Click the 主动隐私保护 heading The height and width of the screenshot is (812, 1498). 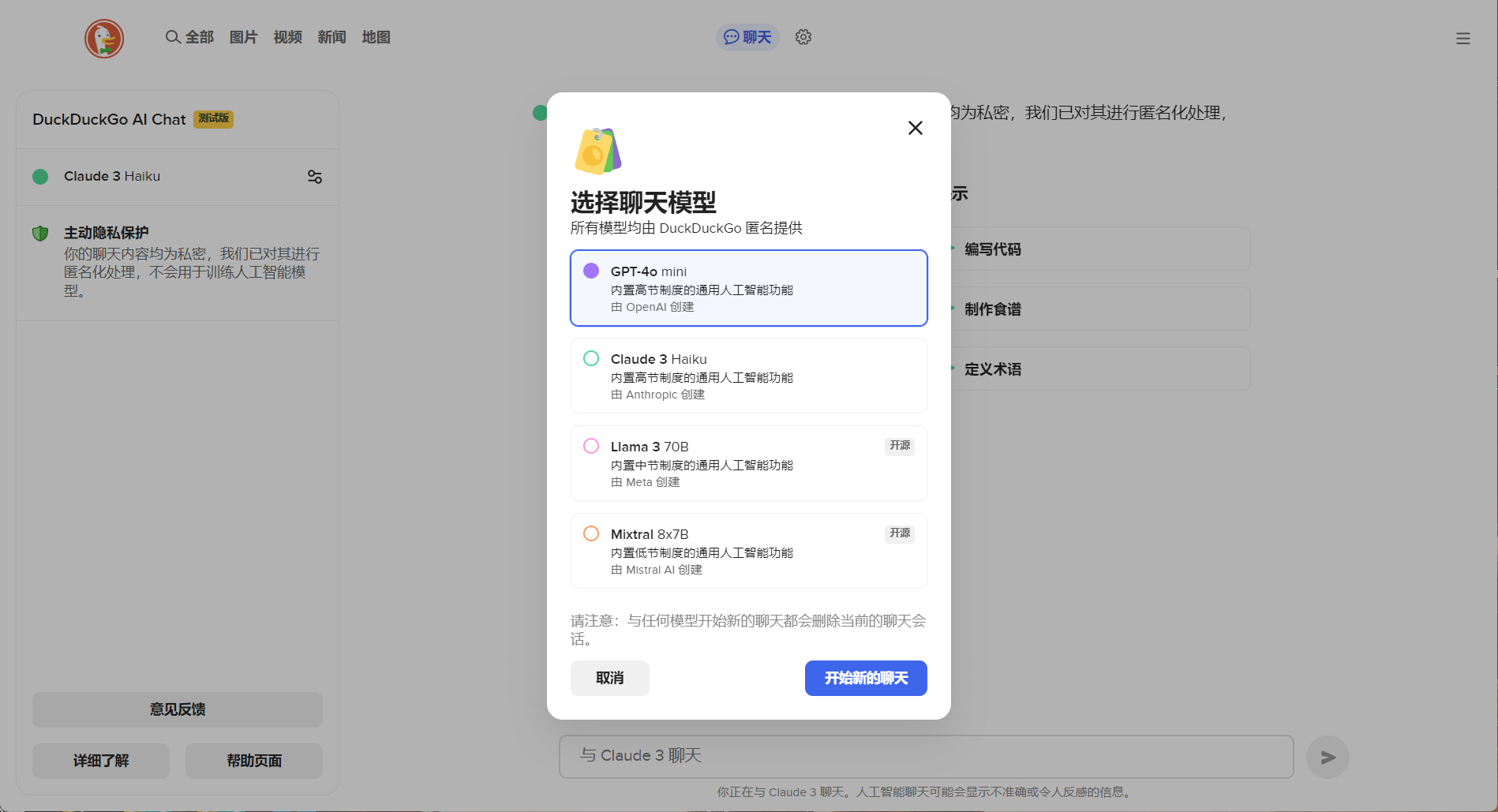pyautogui.click(x=107, y=233)
